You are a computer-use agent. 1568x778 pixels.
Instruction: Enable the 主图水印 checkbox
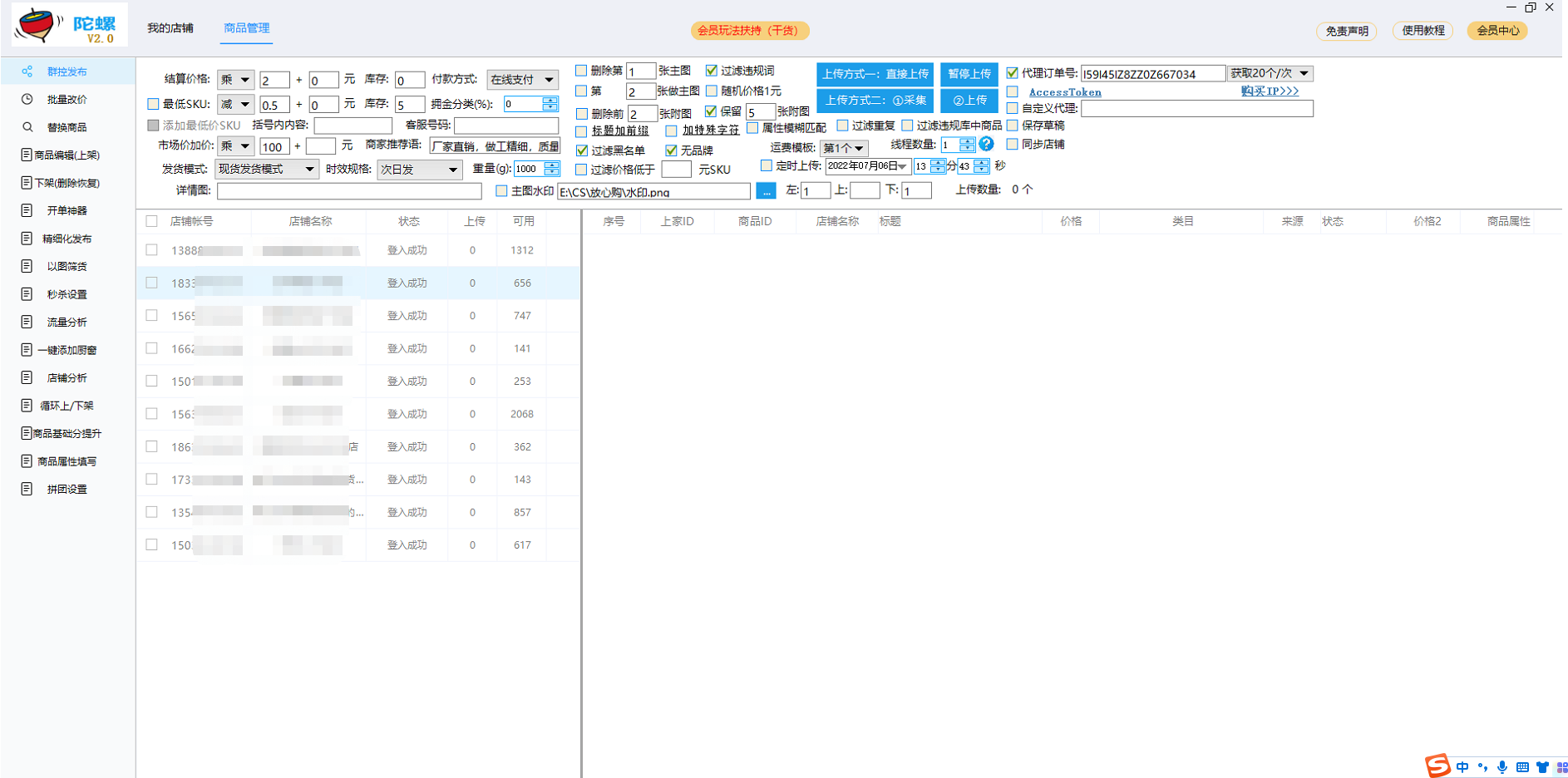pyautogui.click(x=501, y=191)
